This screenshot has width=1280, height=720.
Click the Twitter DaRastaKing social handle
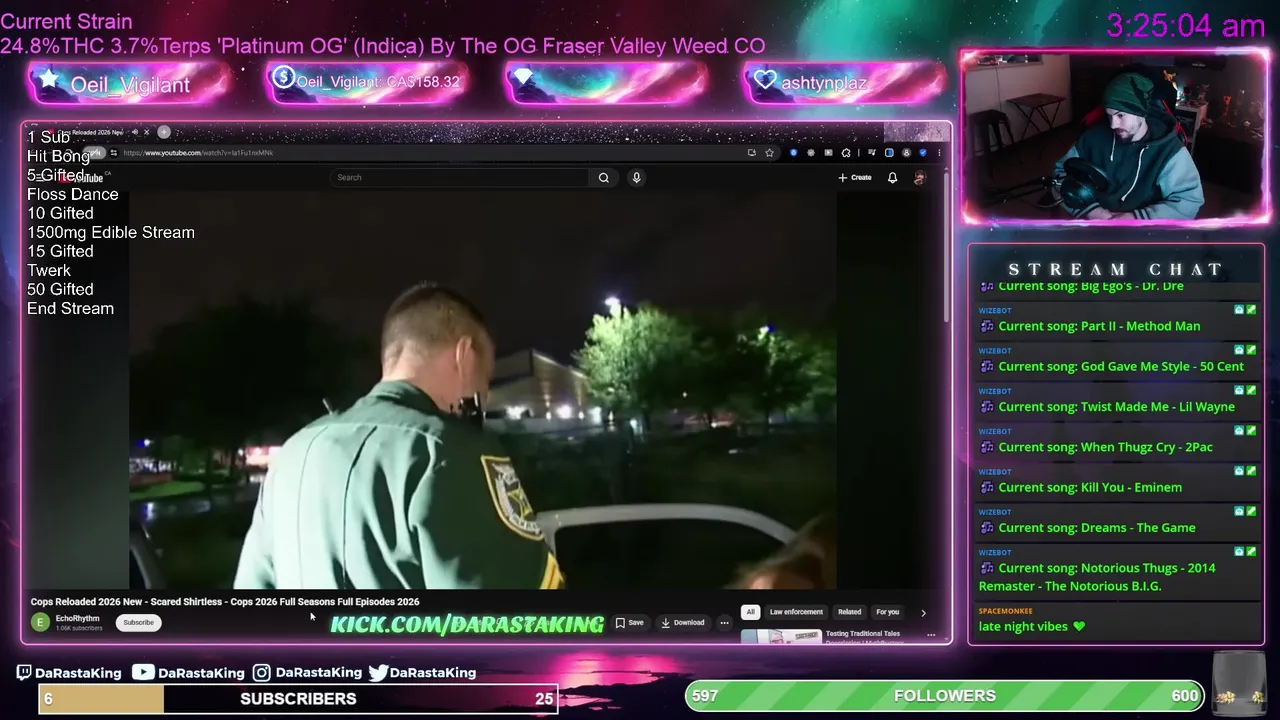422,673
